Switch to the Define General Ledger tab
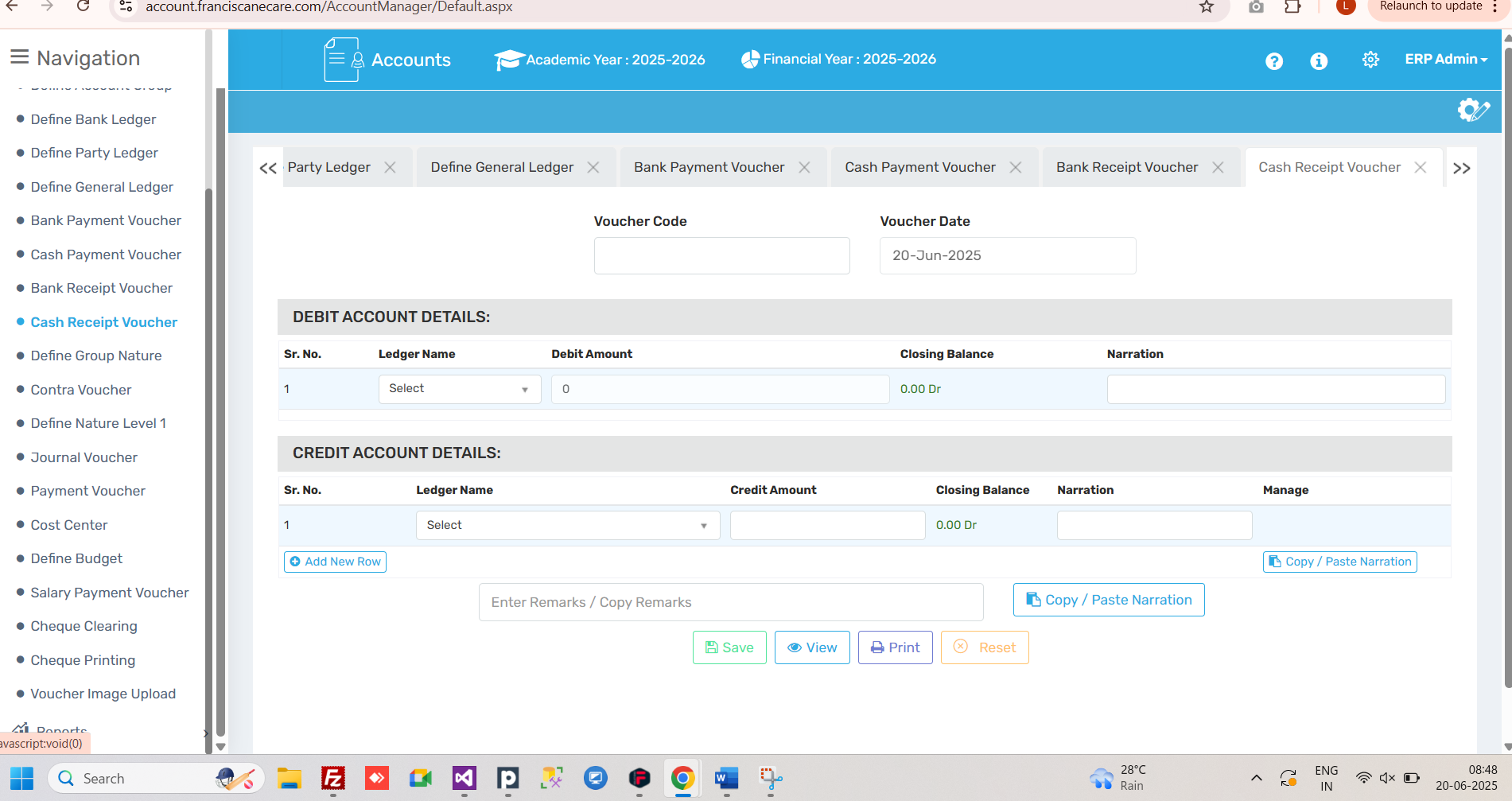1512x801 pixels. (x=502, y=167)
